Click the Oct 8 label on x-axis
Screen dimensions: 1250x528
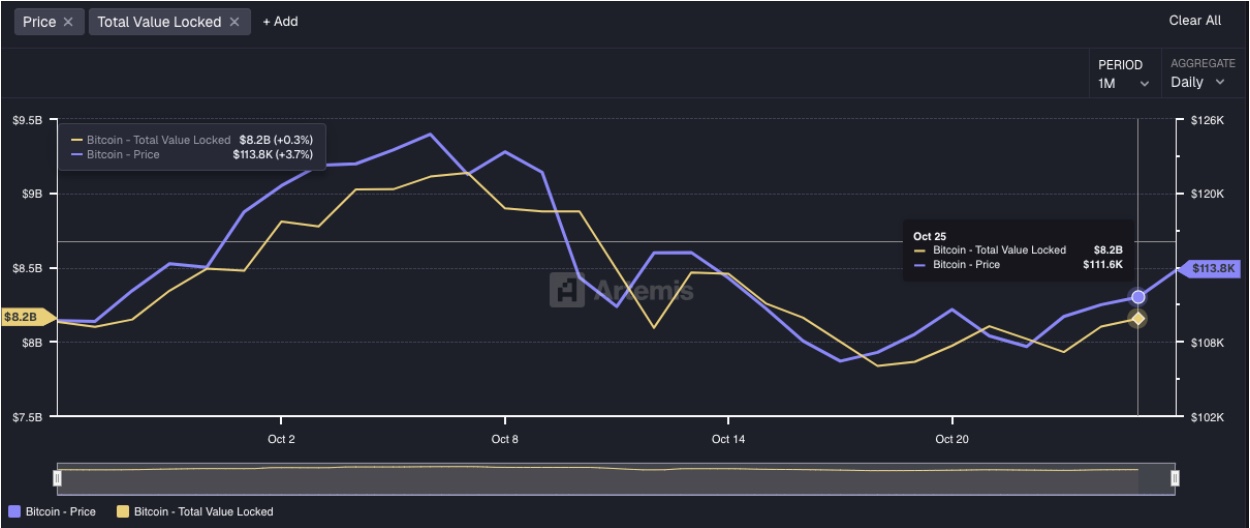(x=505, y=439)
